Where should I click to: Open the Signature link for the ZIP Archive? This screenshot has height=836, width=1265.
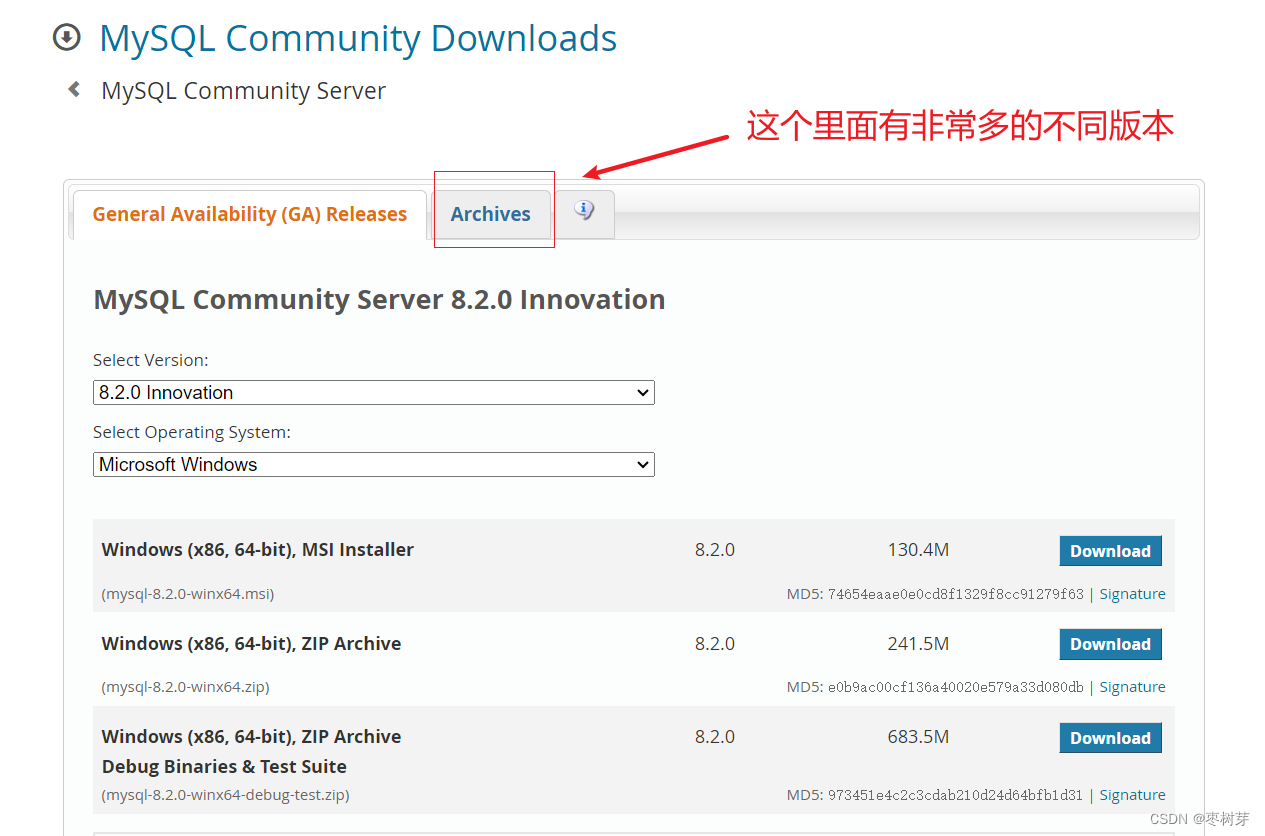pyautogui.click(x=1132, y=686)
